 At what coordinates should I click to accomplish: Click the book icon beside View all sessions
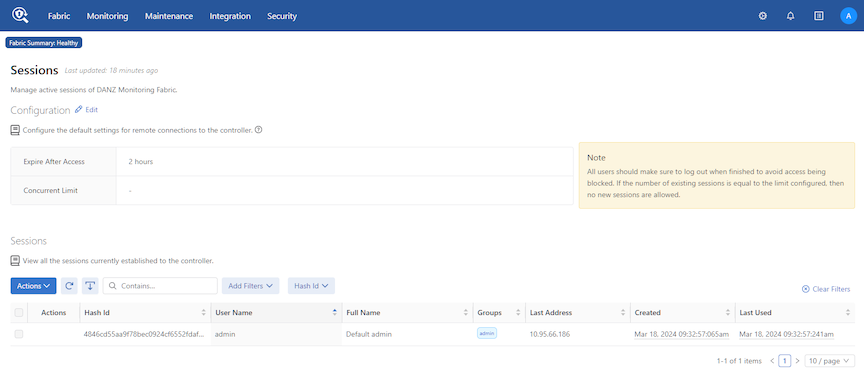pos(15,260)
